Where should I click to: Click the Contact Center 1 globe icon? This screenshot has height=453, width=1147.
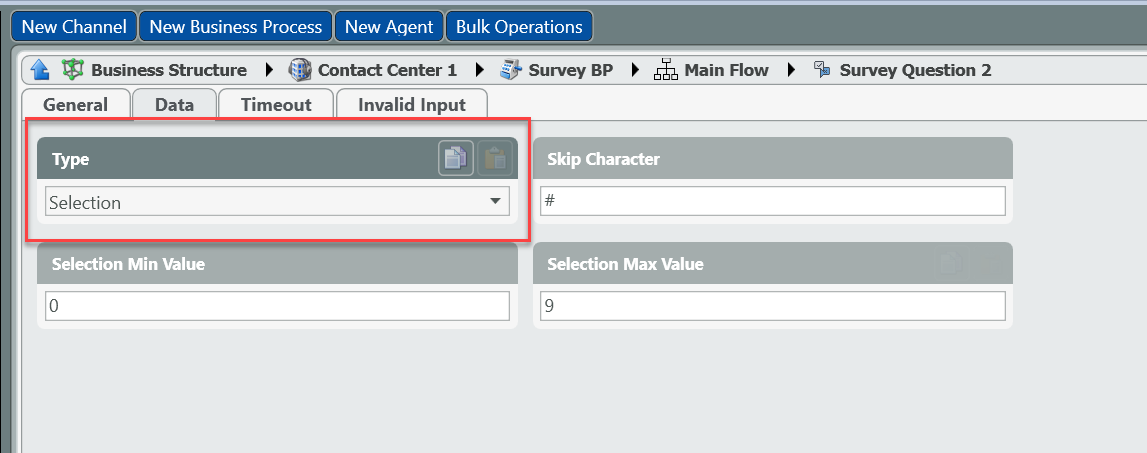pyautogui.click(x=299, y=70)
